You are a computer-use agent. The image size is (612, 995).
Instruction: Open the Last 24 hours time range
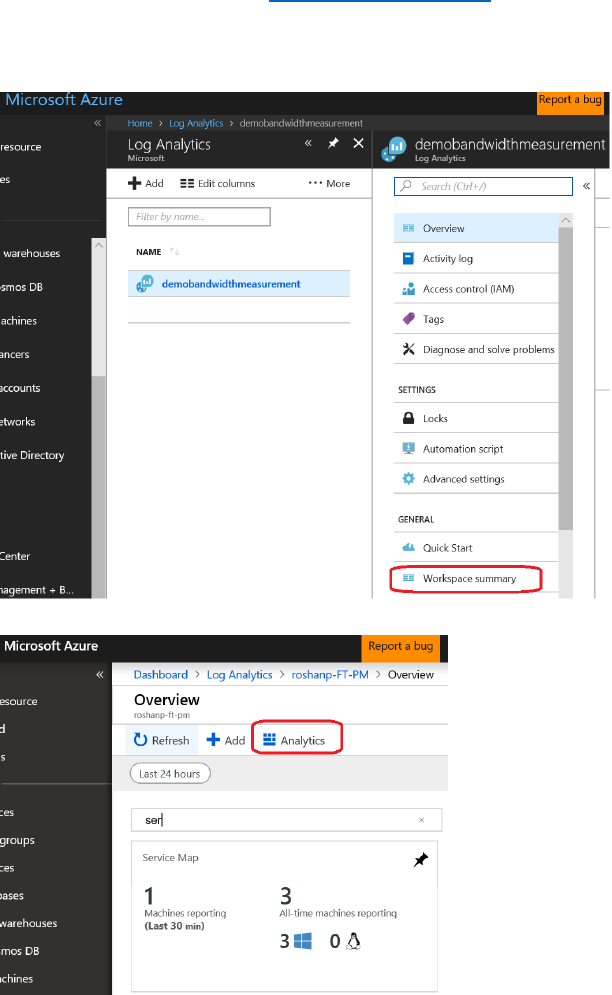point(170,774)
